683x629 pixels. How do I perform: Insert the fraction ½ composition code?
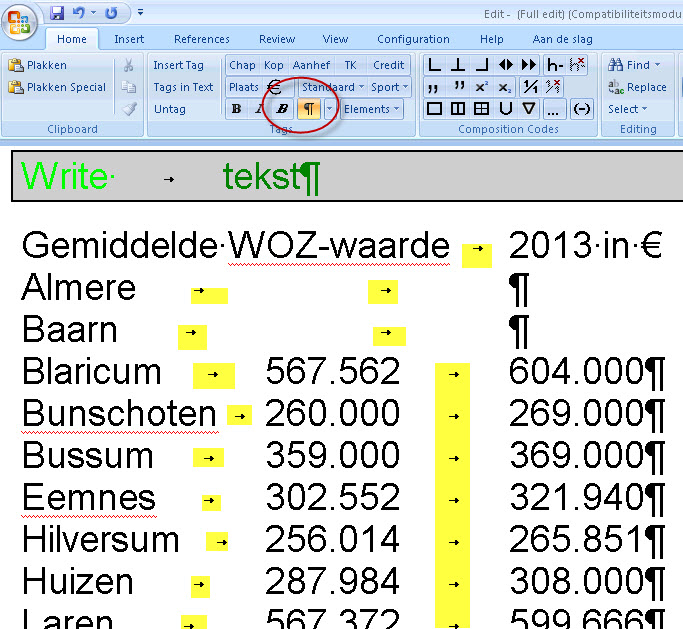tap(530, 87)
